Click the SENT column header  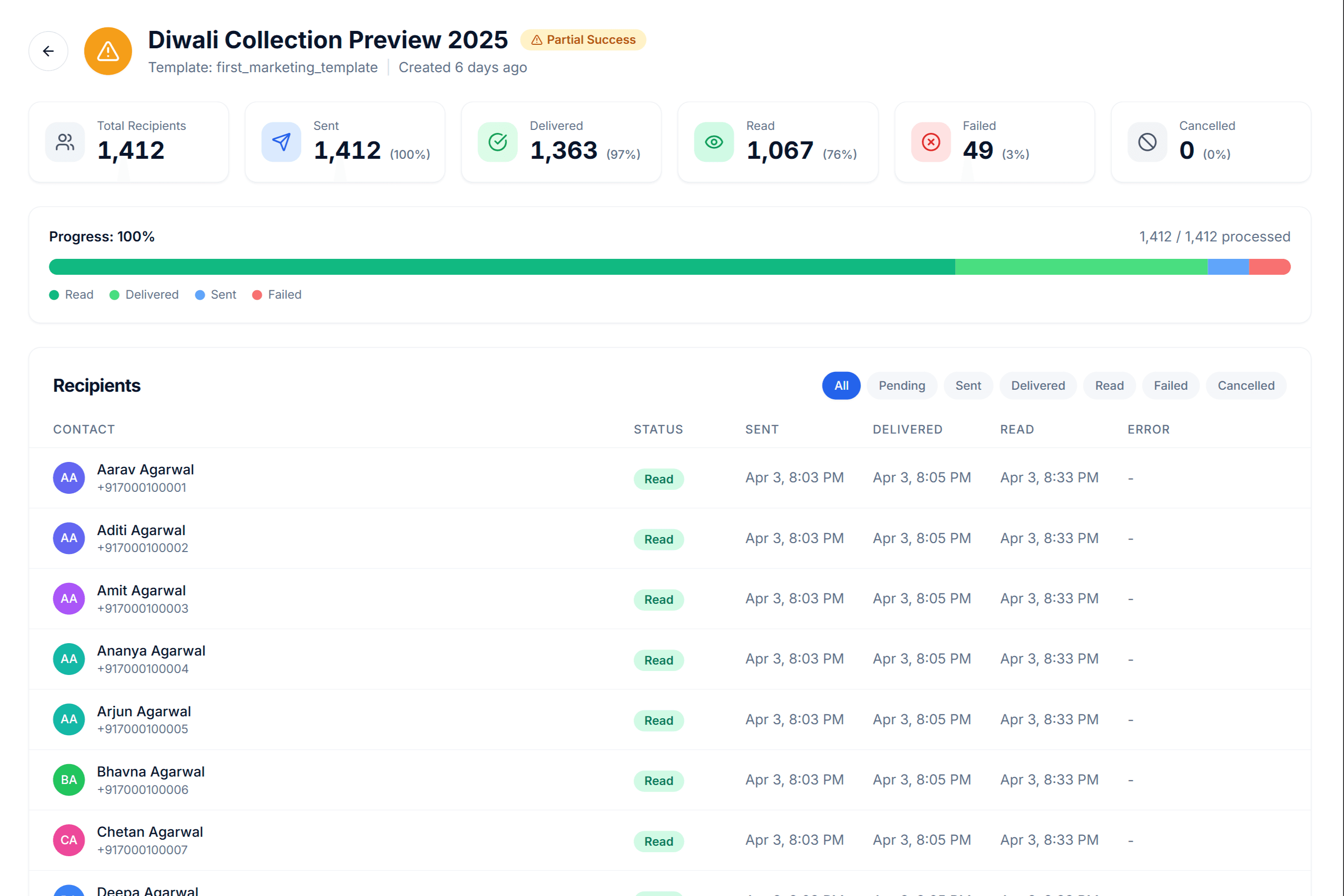point(762,429)
